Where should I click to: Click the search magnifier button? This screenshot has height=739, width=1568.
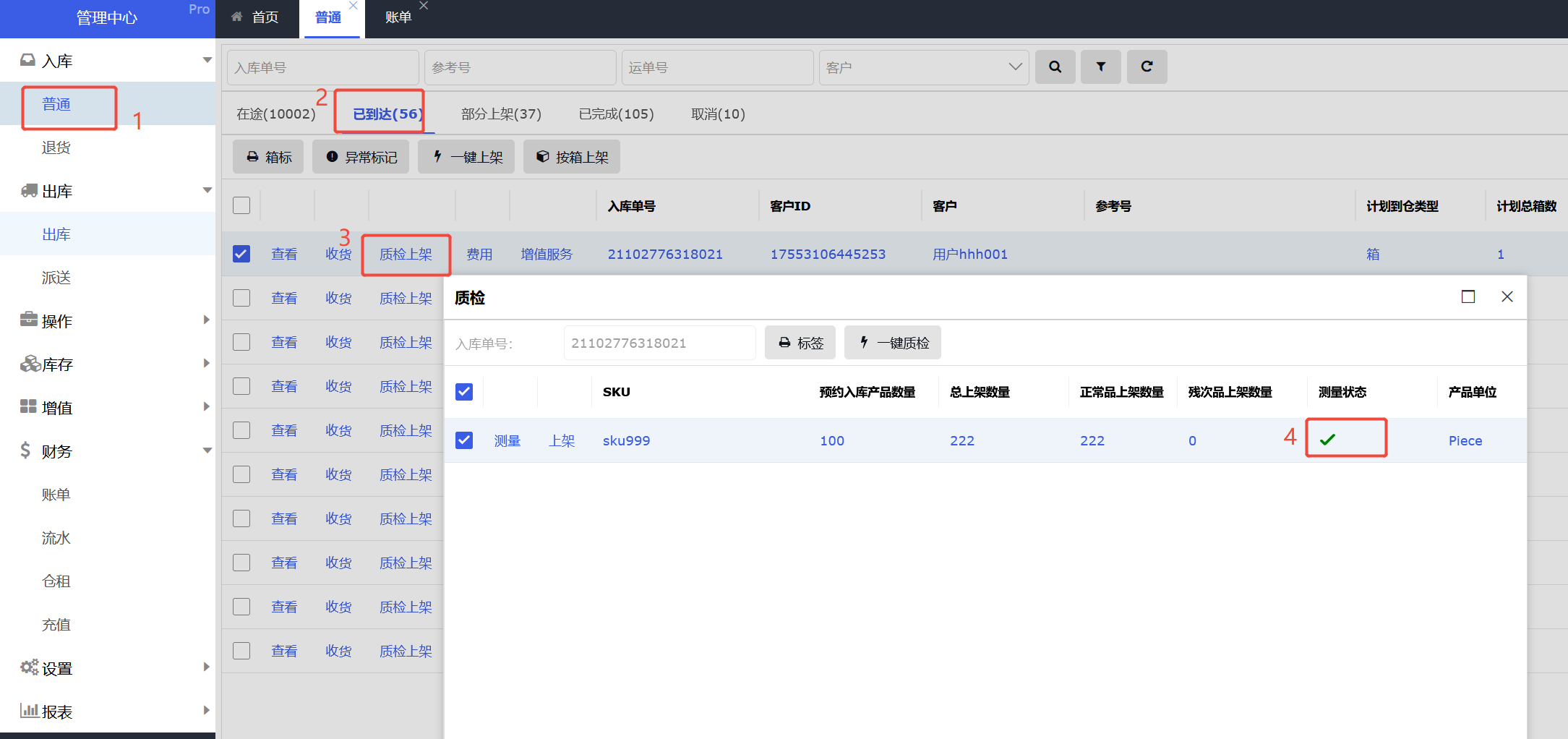(x=1055, y=67)
